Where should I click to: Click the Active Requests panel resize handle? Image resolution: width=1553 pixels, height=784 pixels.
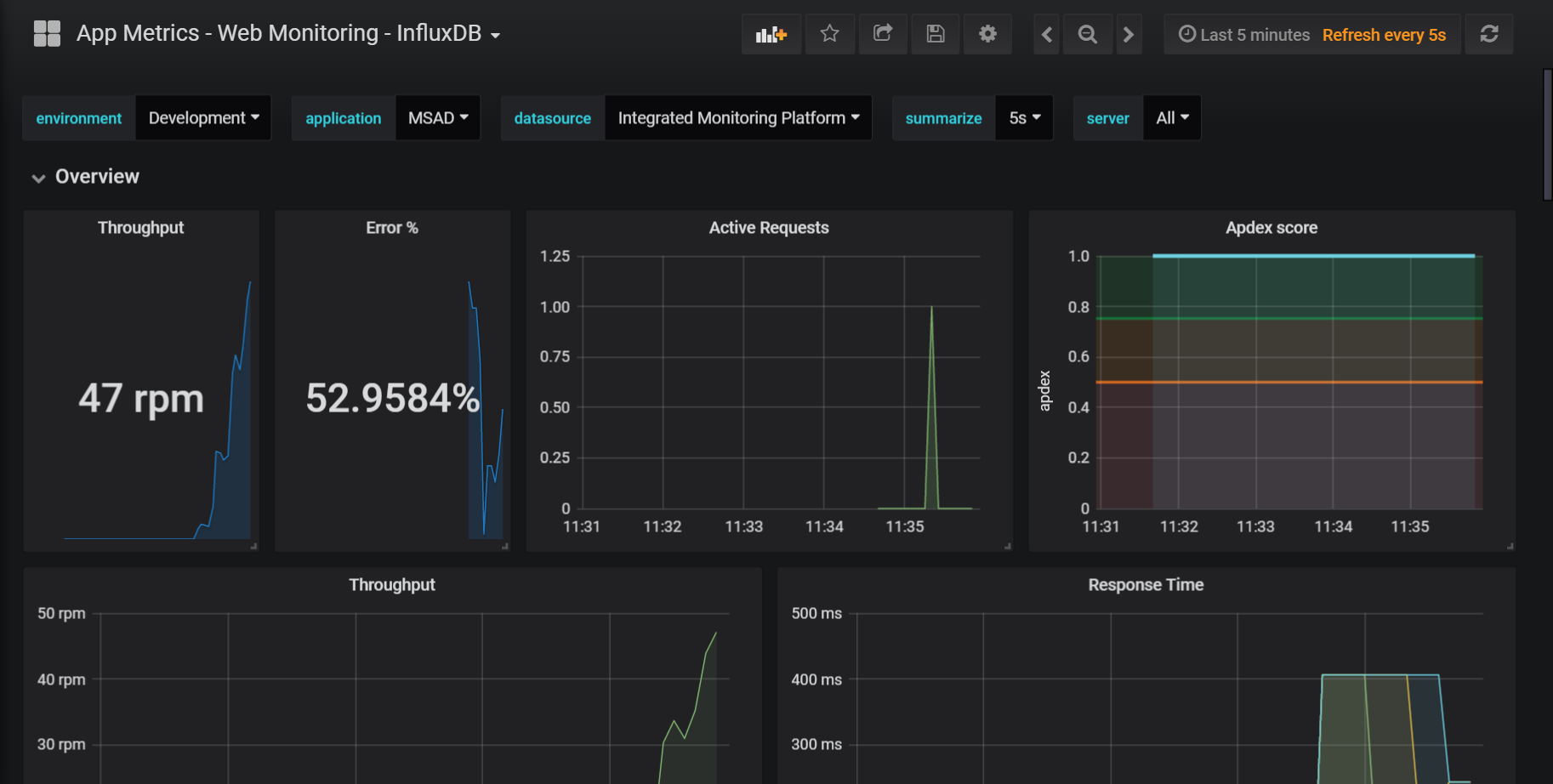tap(1008, 546)
